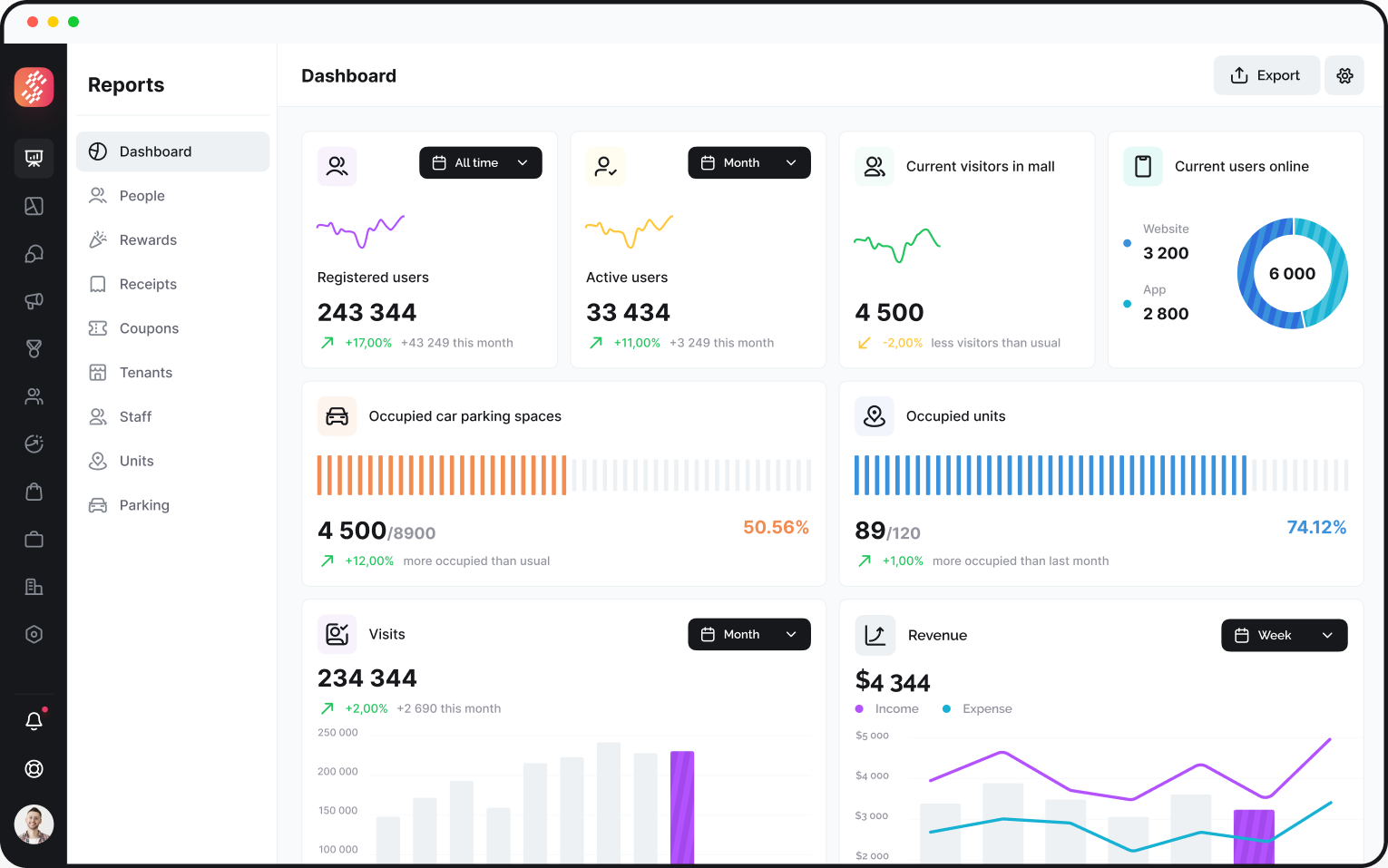This screenshot has height=868, width=1388.
Task: Open Receipts in Reports menu
Action: click(x=172, y=284)
